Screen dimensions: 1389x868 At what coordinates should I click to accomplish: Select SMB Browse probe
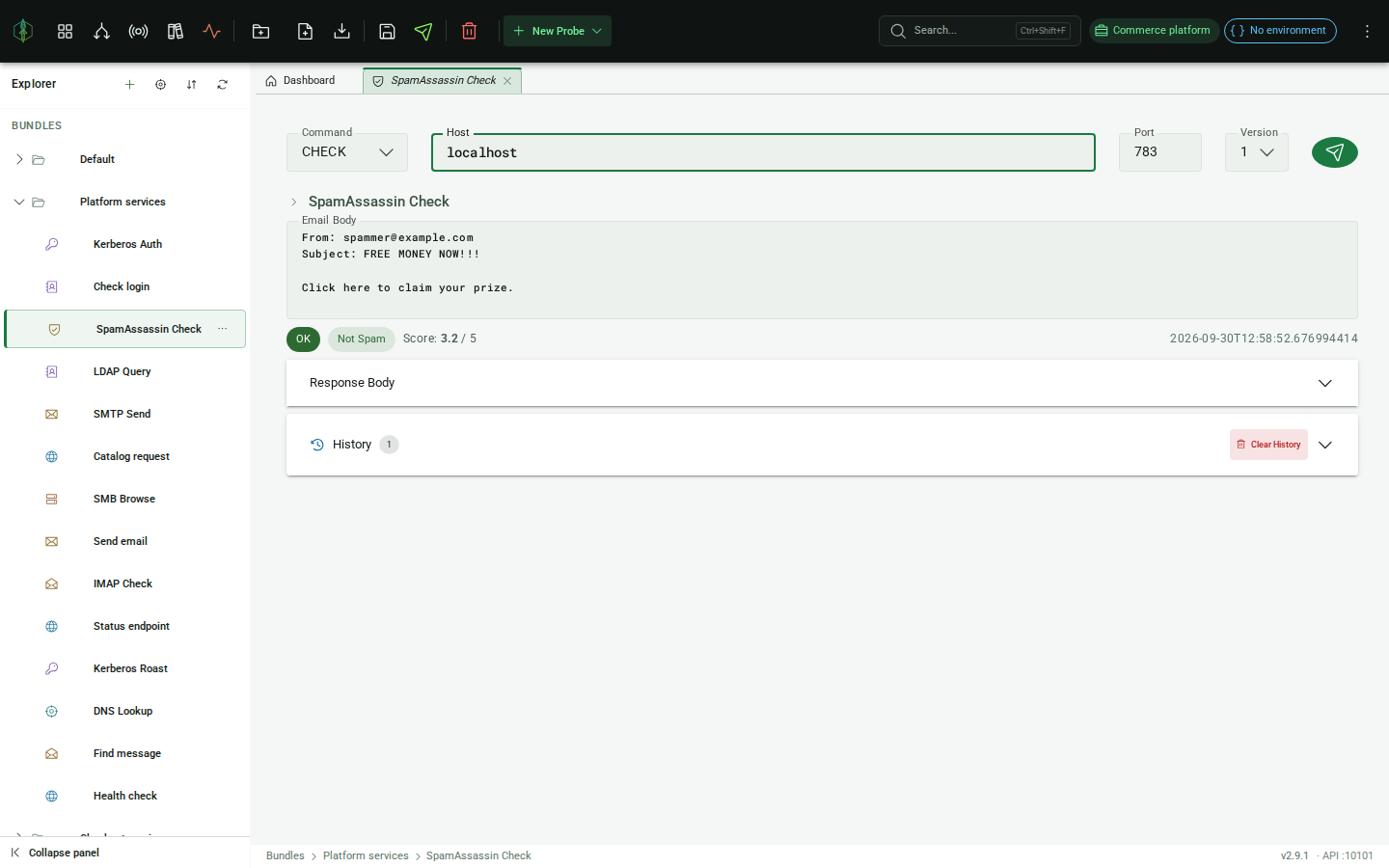125,499
